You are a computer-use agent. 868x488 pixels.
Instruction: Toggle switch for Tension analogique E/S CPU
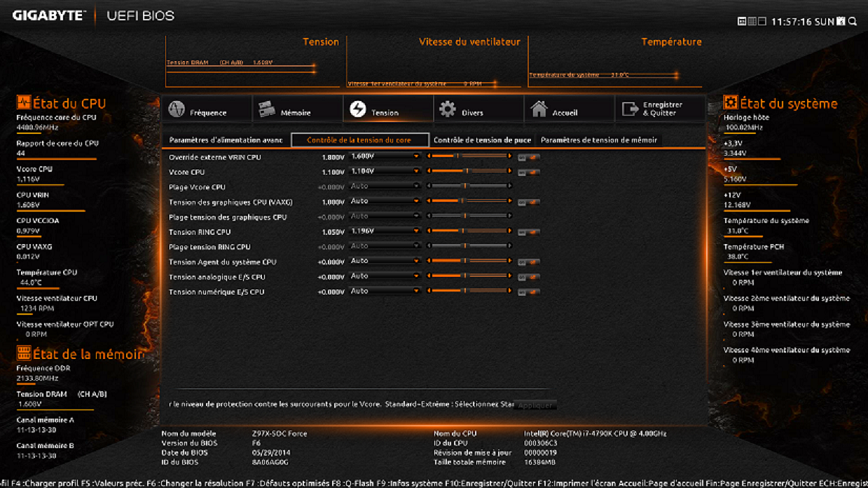click(x=529, y=277)
